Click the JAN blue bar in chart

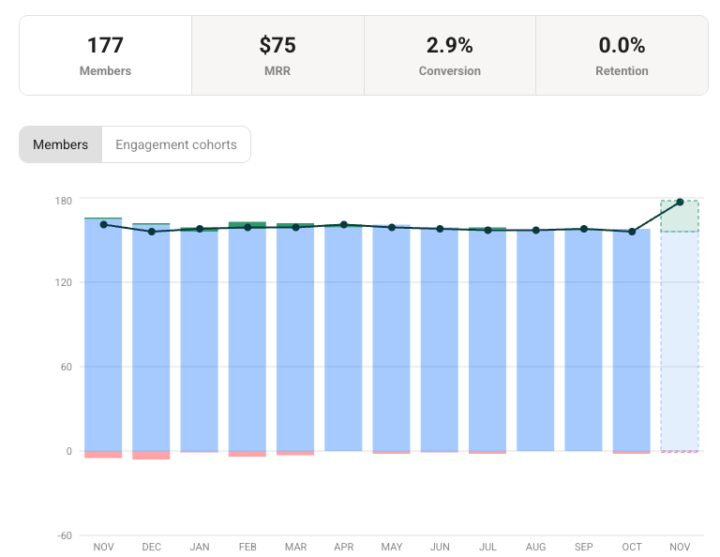(x=199, y=340)
